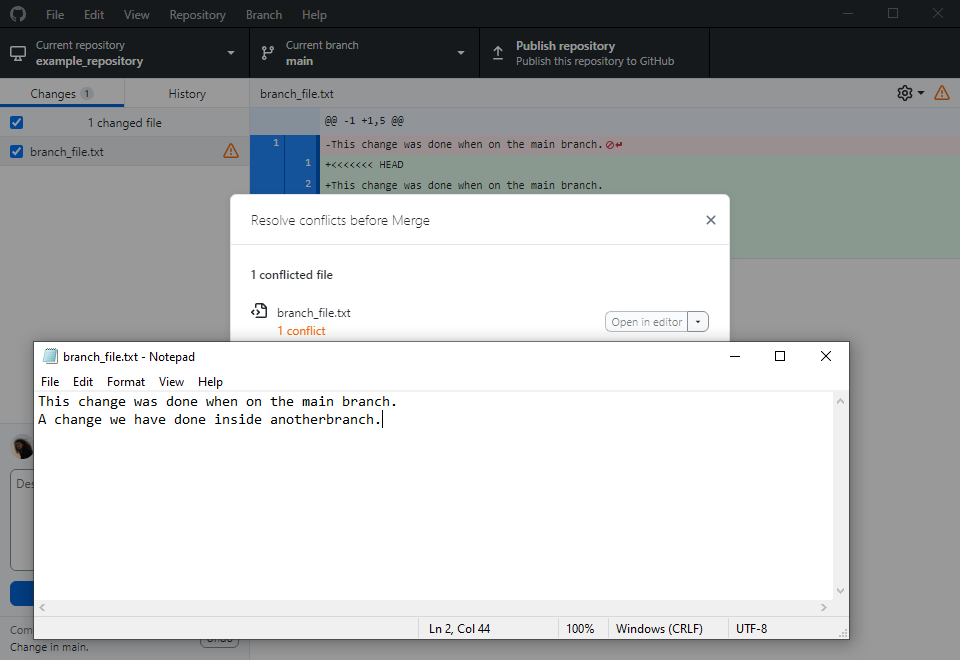Image resolution: width=960 pixels, height=660 pixels.
Task: Click the Ln 2, Col 44 status entry
Action: [459, 629]
